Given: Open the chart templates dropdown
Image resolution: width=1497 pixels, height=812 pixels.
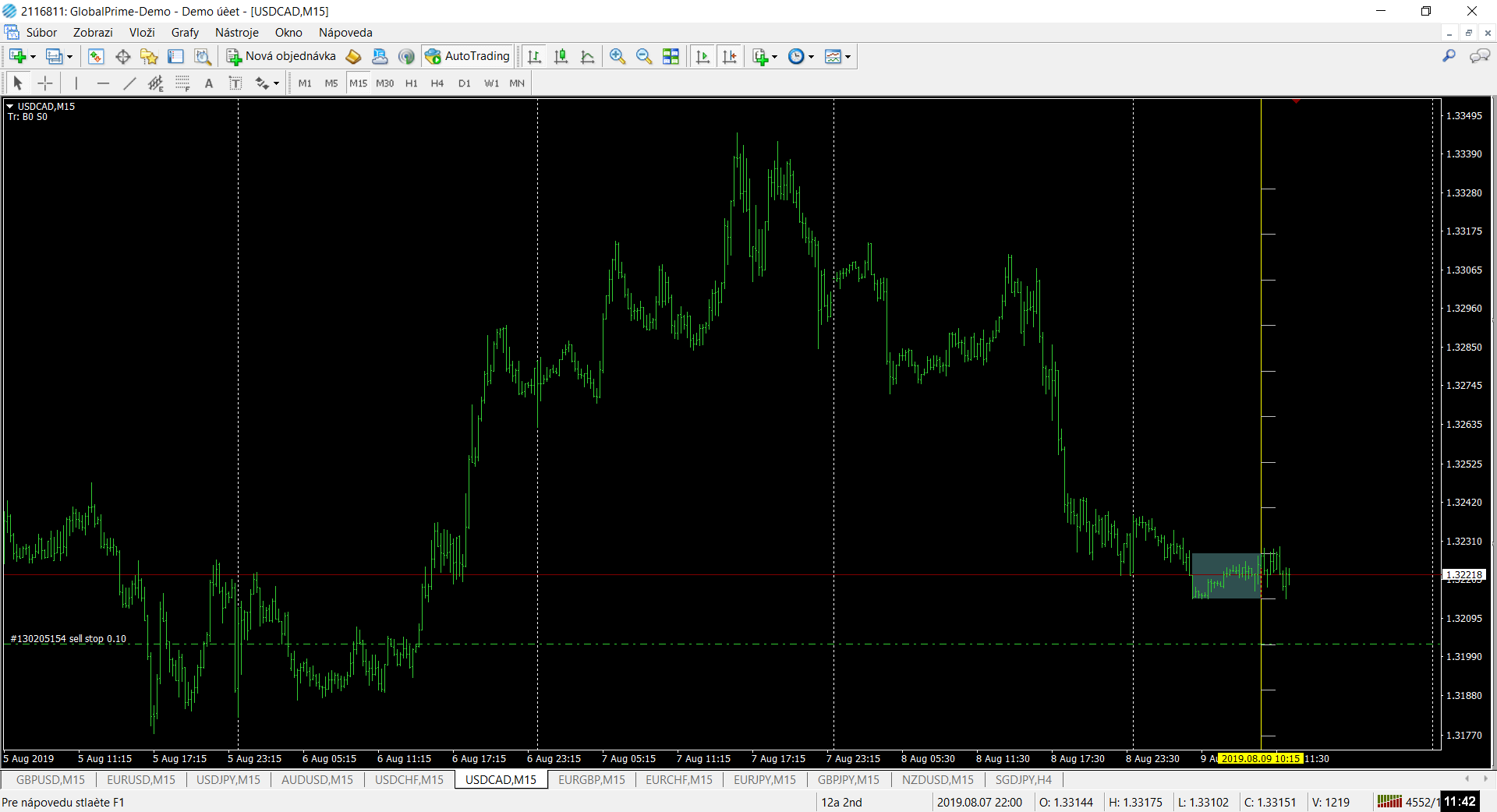Looking at the screenshot, I should pyautogui.click(x=848, y=57).
